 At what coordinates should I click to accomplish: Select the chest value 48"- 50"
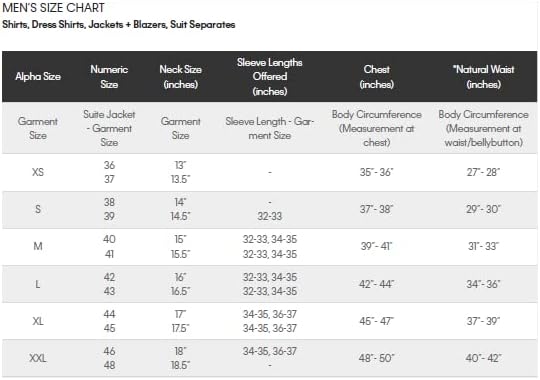376,358
